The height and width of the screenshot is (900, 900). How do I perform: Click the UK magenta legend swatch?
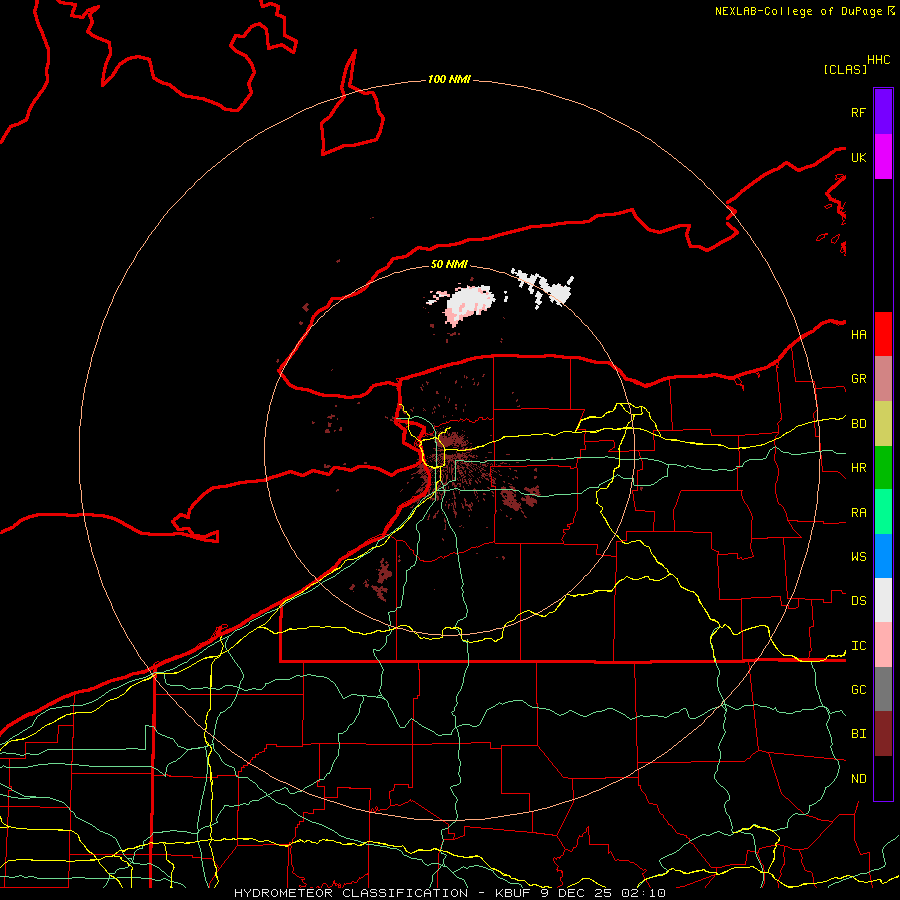[883, 157]
